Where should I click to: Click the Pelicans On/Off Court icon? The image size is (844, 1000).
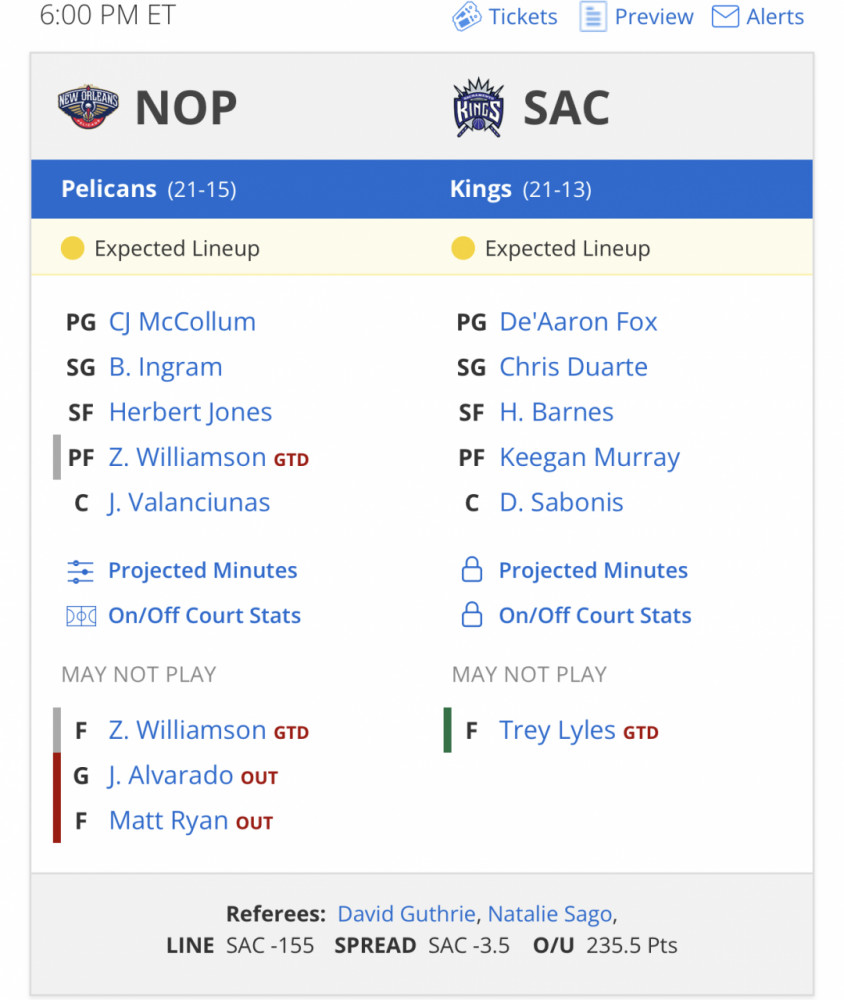click(x=81, y=616)
